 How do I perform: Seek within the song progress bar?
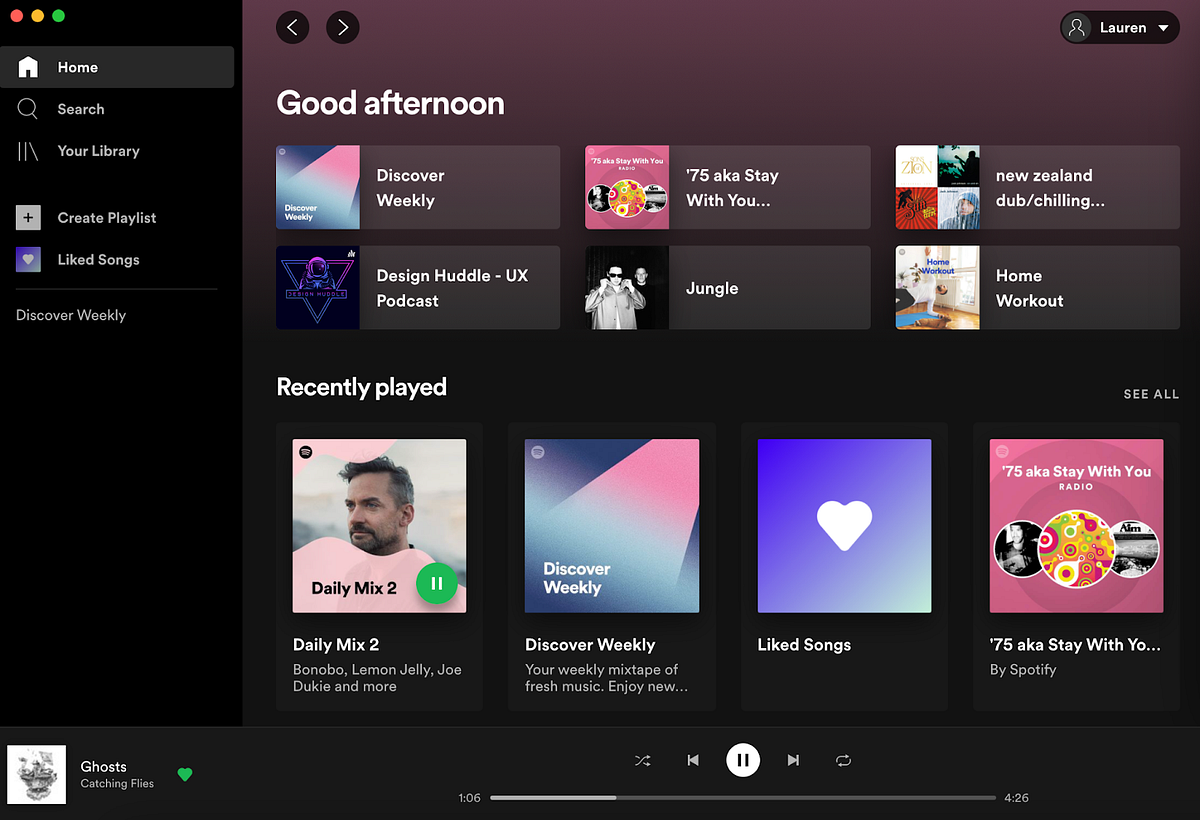click(743, 797)
